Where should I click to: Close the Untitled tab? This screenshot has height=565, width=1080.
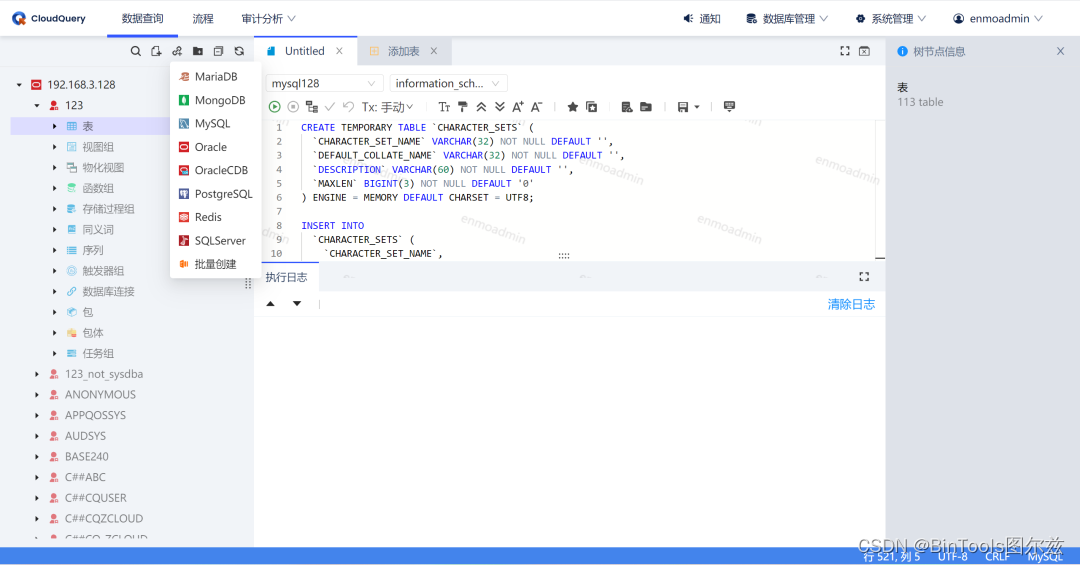click(x=340, y=51)
